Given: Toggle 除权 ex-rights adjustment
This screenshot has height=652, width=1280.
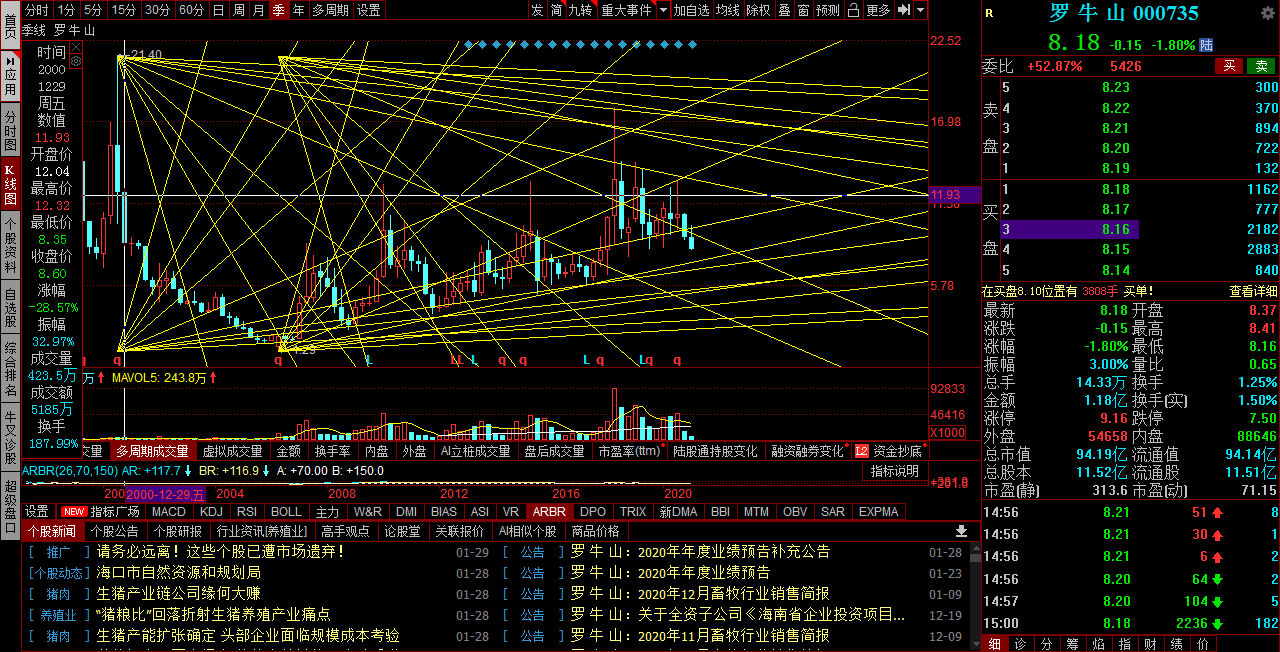Looking at the screenshot, I should click(758, 10).
